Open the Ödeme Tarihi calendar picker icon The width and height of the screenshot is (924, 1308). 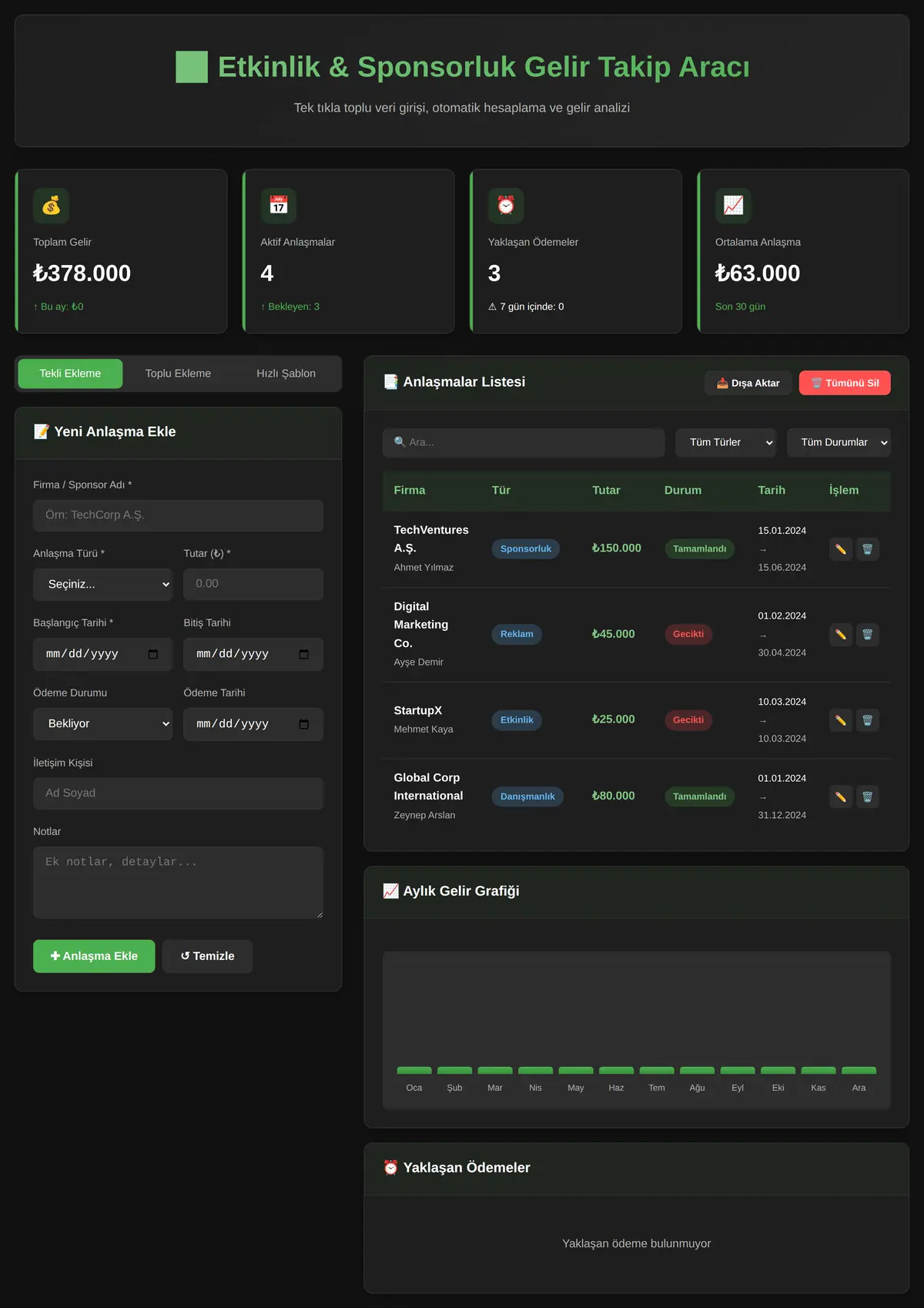(304, 724)
